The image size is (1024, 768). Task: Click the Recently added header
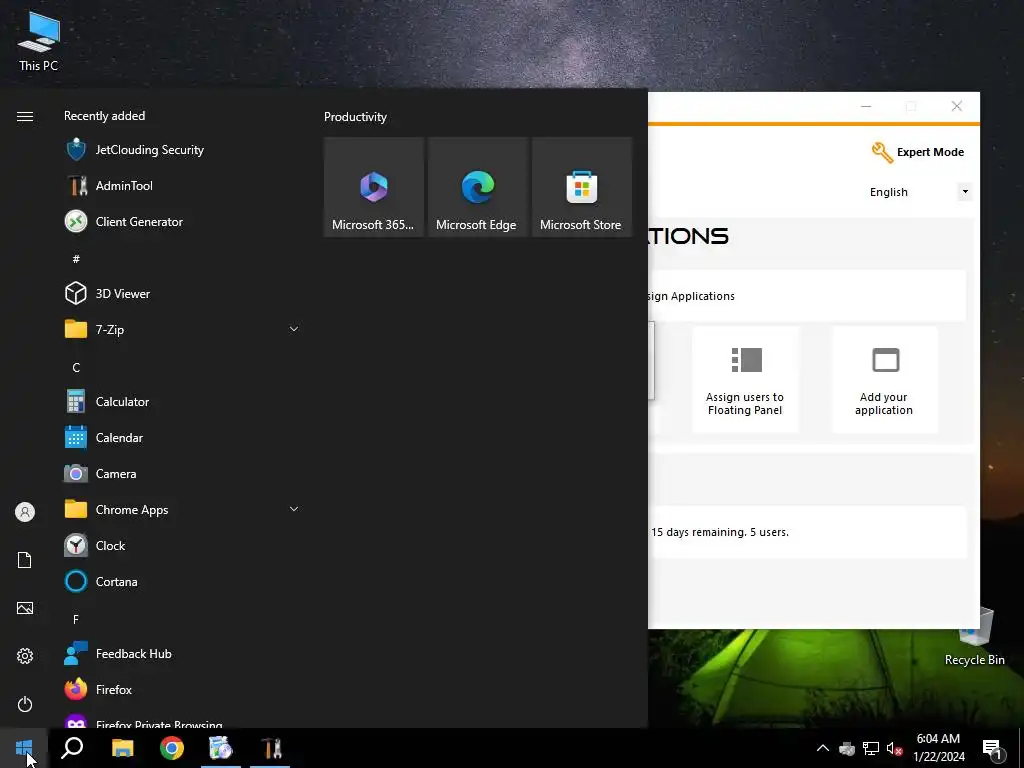(x=104, y=116)
